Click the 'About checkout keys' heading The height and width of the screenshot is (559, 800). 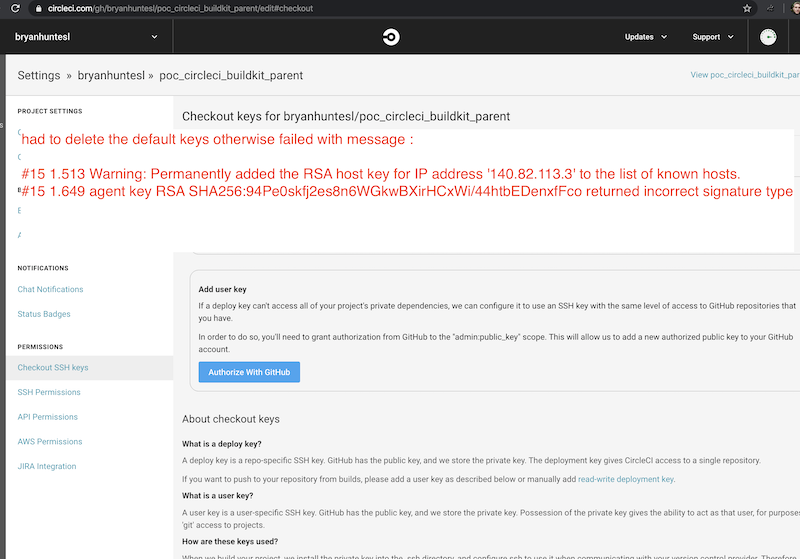pyautogui.click(x=231, y=419)
